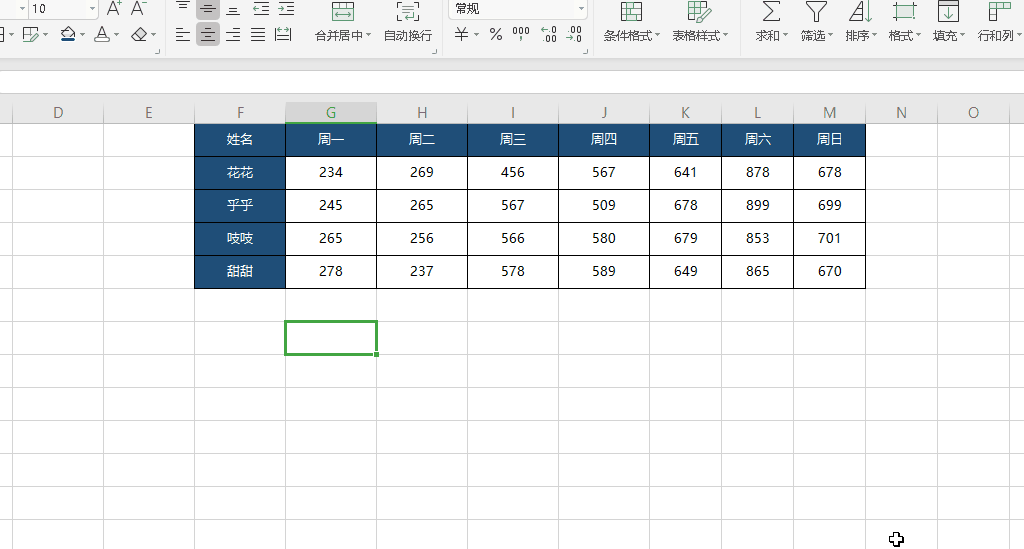Open the 填充 fill menu
This screenshot has width=1024, height=549.
[948, 22]
